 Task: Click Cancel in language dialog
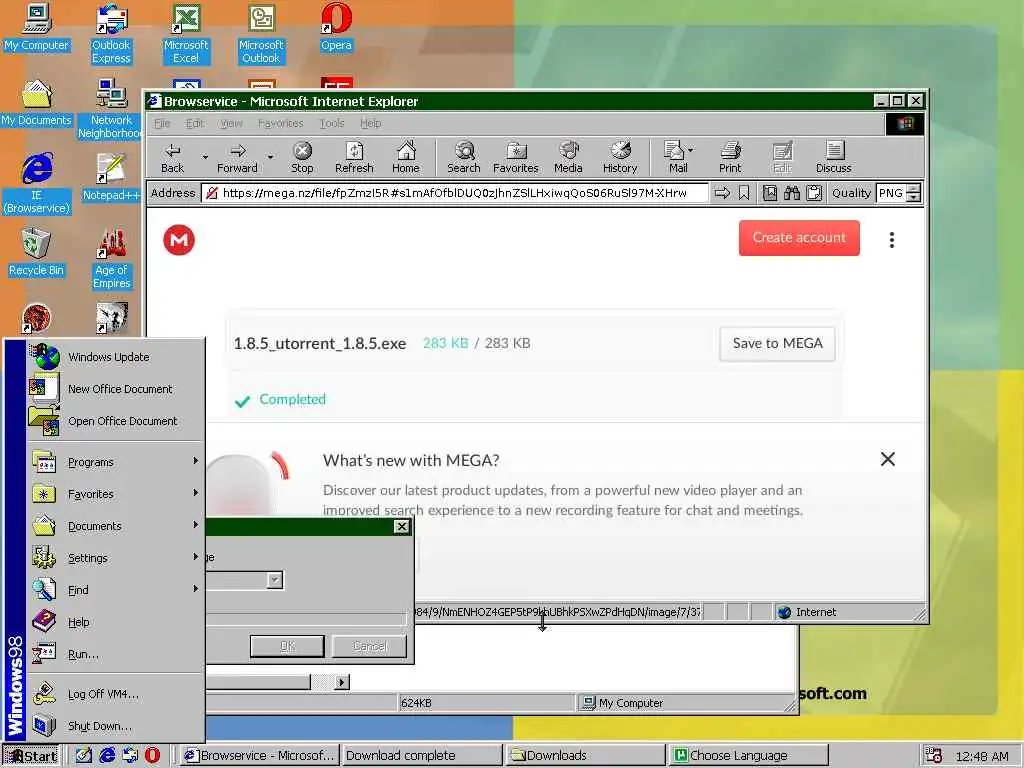[x=370, y=646]
